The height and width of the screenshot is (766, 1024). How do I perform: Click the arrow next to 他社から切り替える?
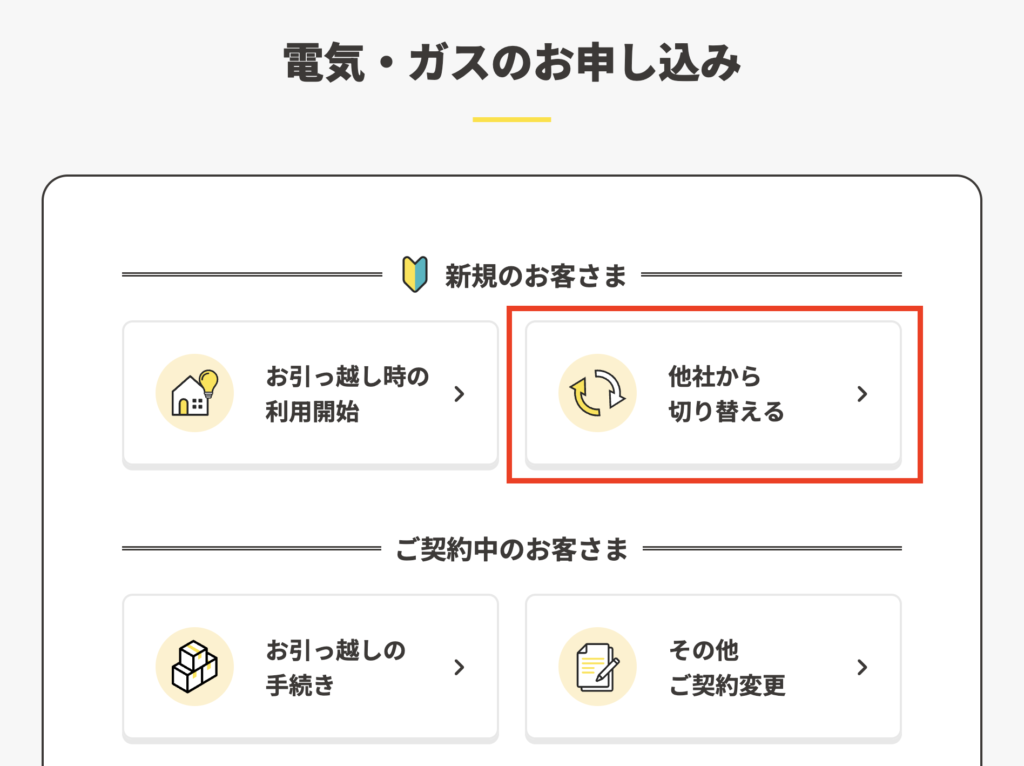click(x=862, y=394)
